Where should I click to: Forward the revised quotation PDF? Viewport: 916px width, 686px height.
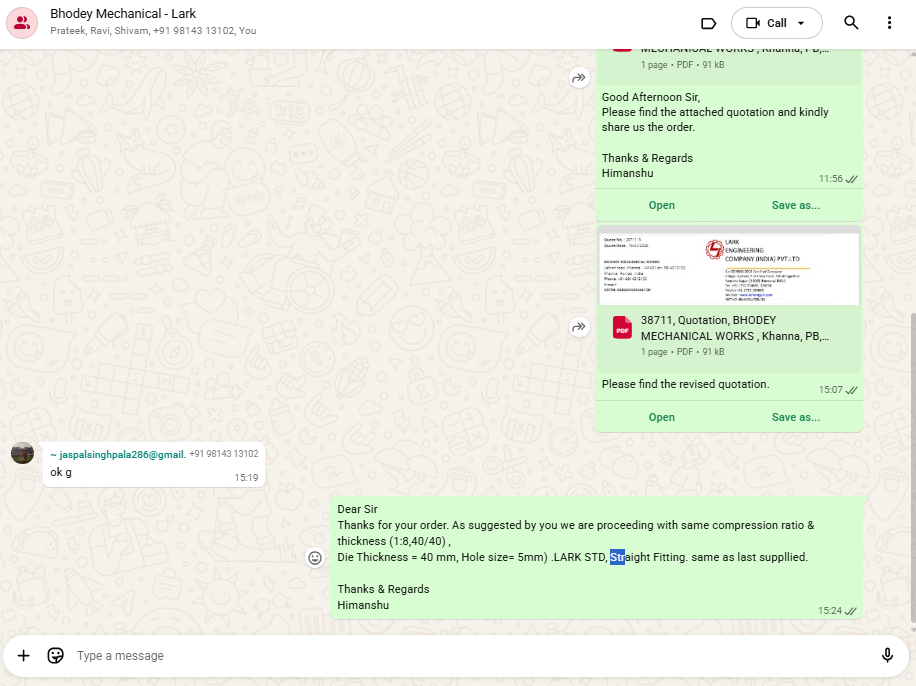[578, 327]
